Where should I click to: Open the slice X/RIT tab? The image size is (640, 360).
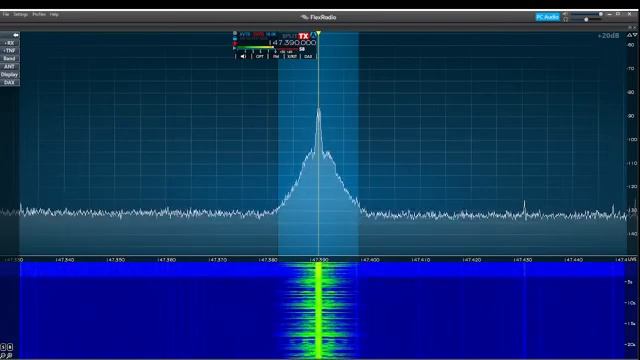pyautogui.click(x=292, y=56)
